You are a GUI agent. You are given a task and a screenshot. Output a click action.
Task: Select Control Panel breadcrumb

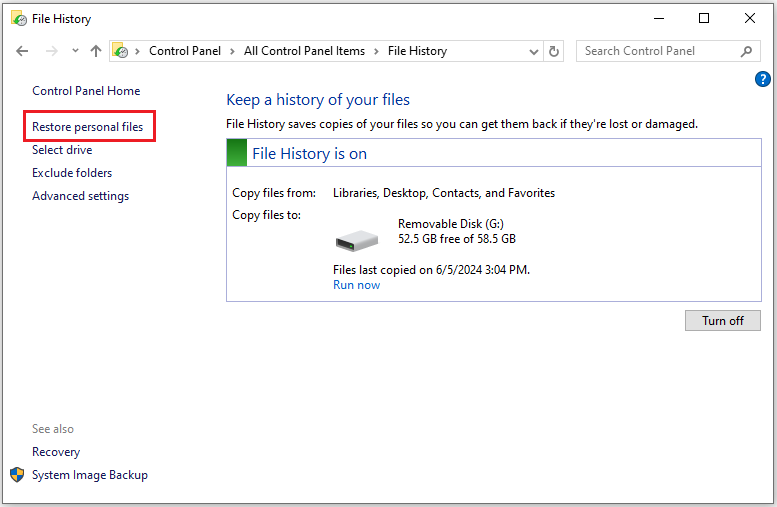[x=185, y=51]
